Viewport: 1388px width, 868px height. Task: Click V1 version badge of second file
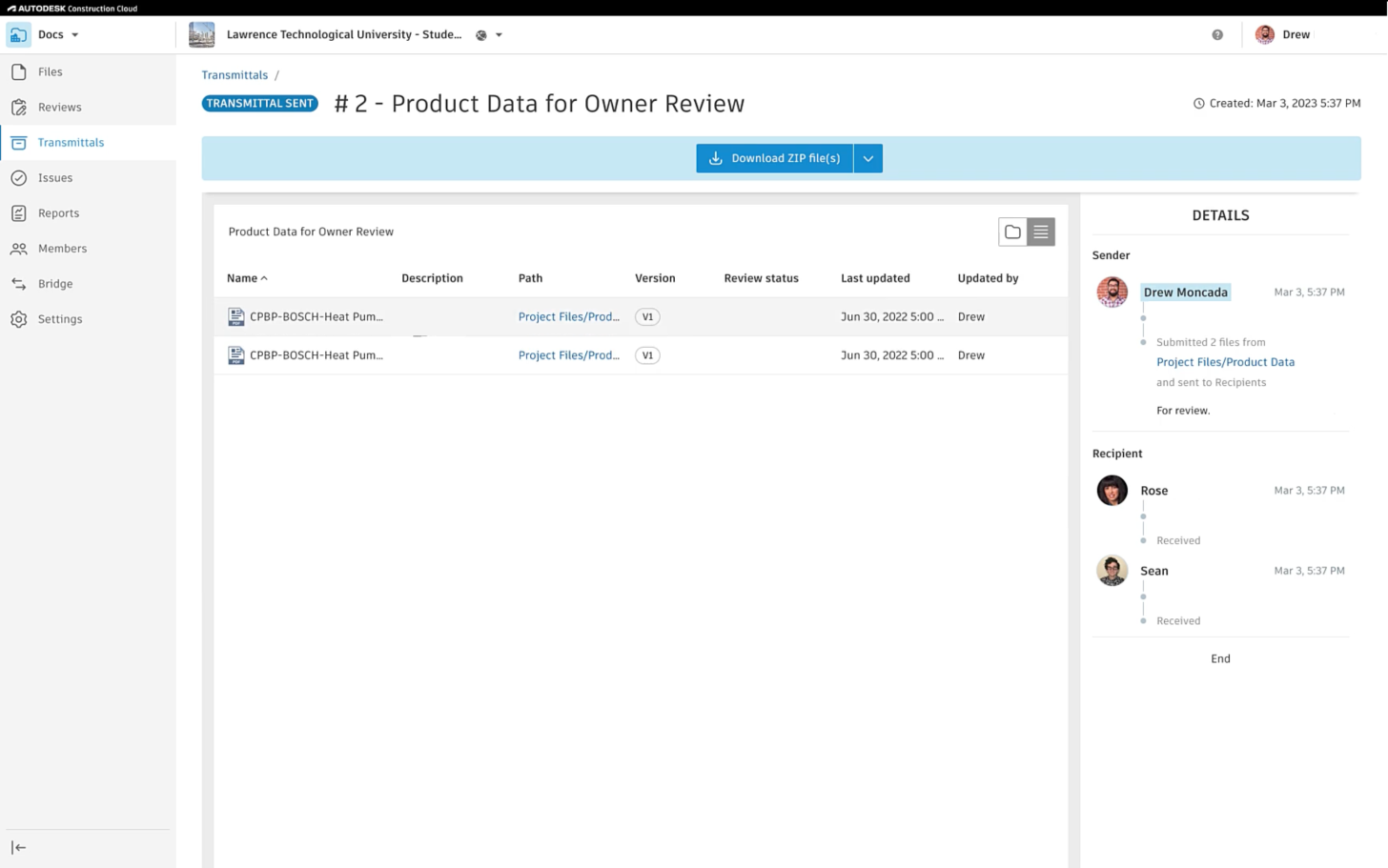(647, 355)
